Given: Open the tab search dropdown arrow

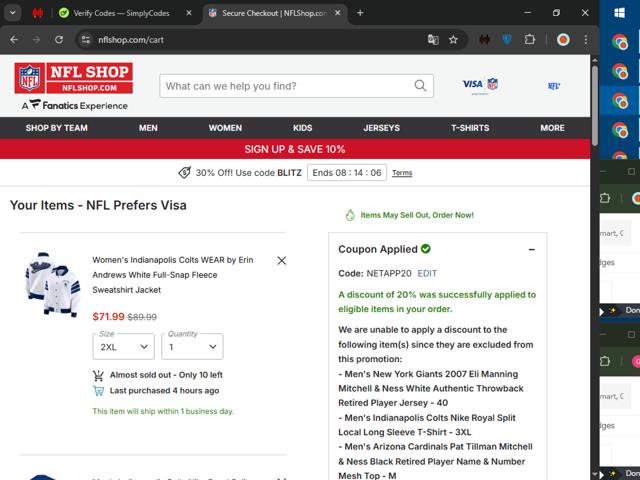Looking at the screenshot, I should pyautogui.click(x=13, y=13).
